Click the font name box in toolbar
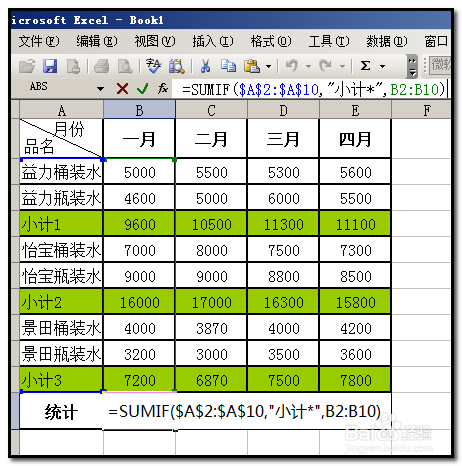This screenshot has height=466, width=462. [x=440, y=65]
